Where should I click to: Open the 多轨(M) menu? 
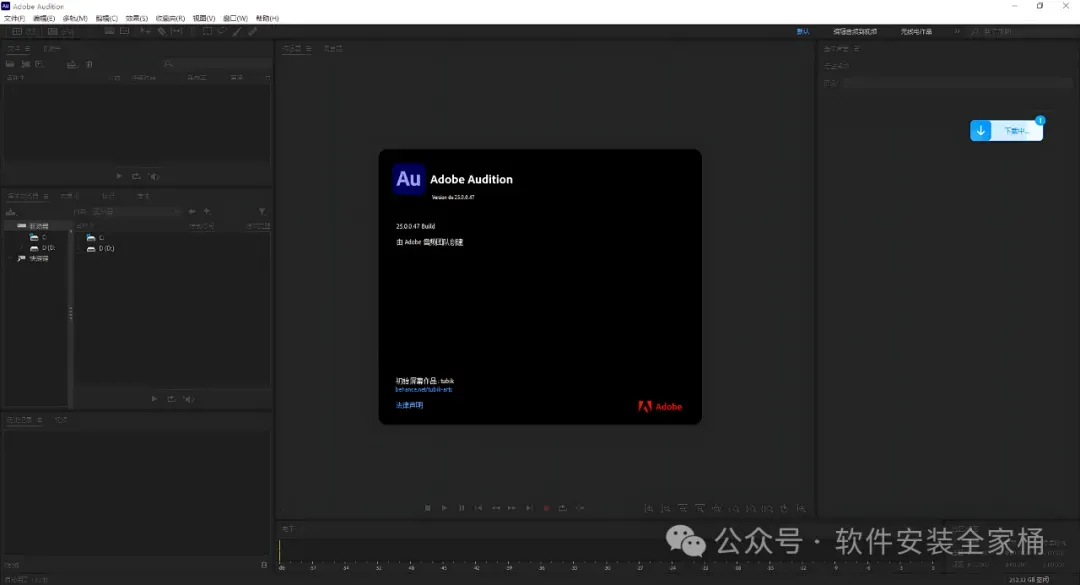coord(74,19)
